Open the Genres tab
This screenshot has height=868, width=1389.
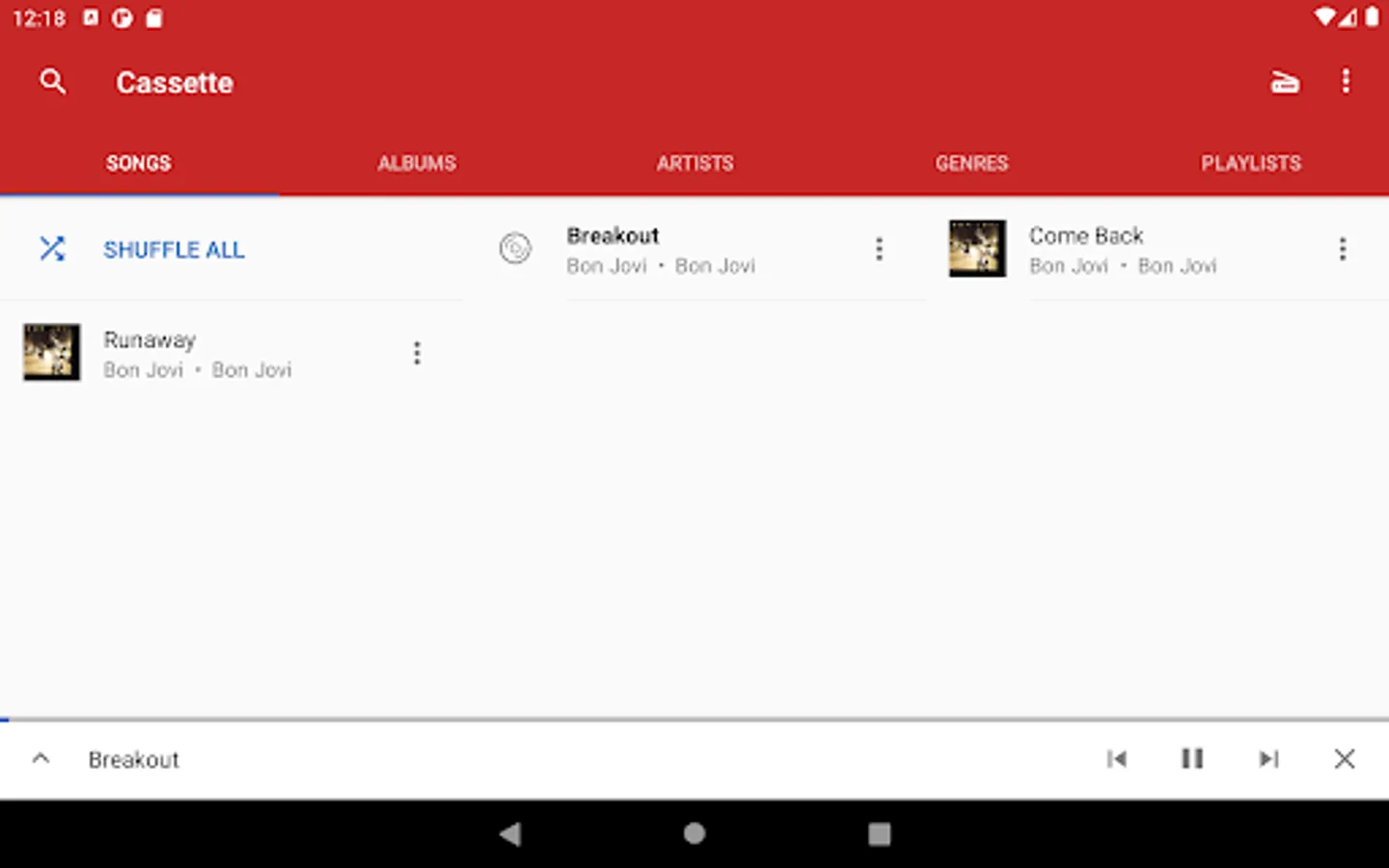tap(971, 163)
